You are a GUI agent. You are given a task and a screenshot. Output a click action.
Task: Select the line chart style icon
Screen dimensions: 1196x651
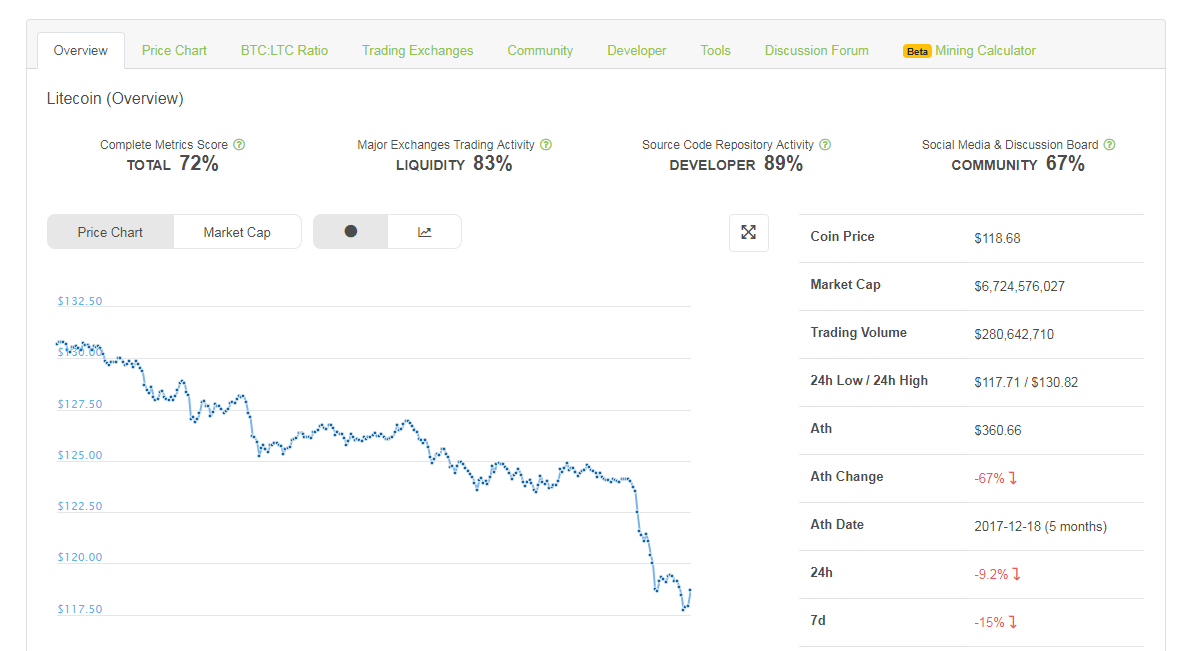click(x=425, y=231)
